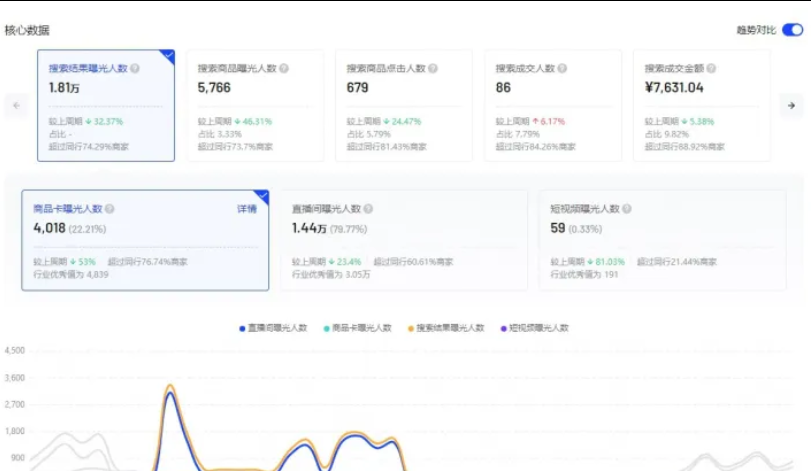Select the 短视频曝光人数 card
The height and width of the screenshot is (471, 811).
point(663,240)
